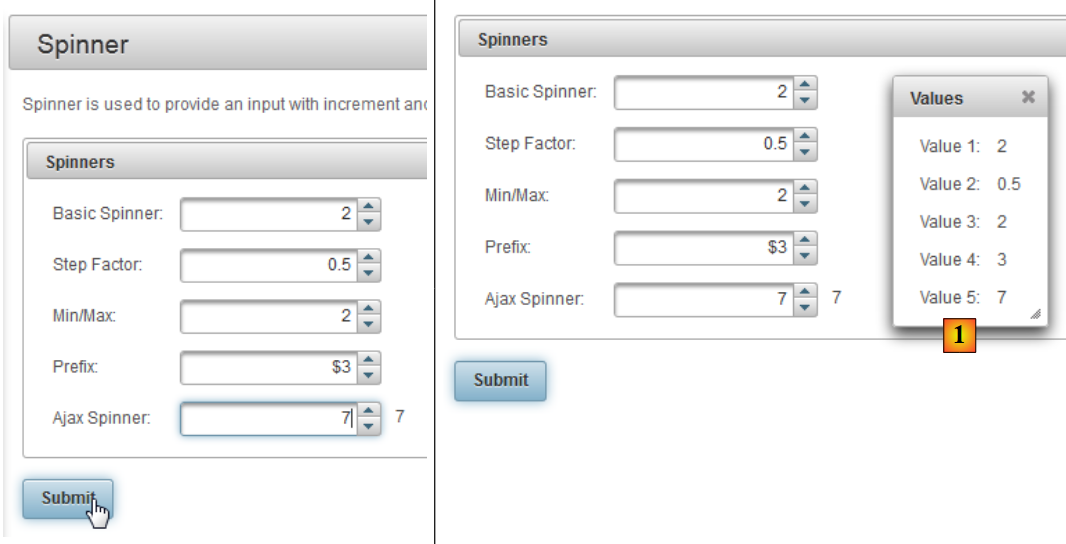Click down arrow of left Basic Spinner
Viewport: 1066px width, 544px height.
369,222
